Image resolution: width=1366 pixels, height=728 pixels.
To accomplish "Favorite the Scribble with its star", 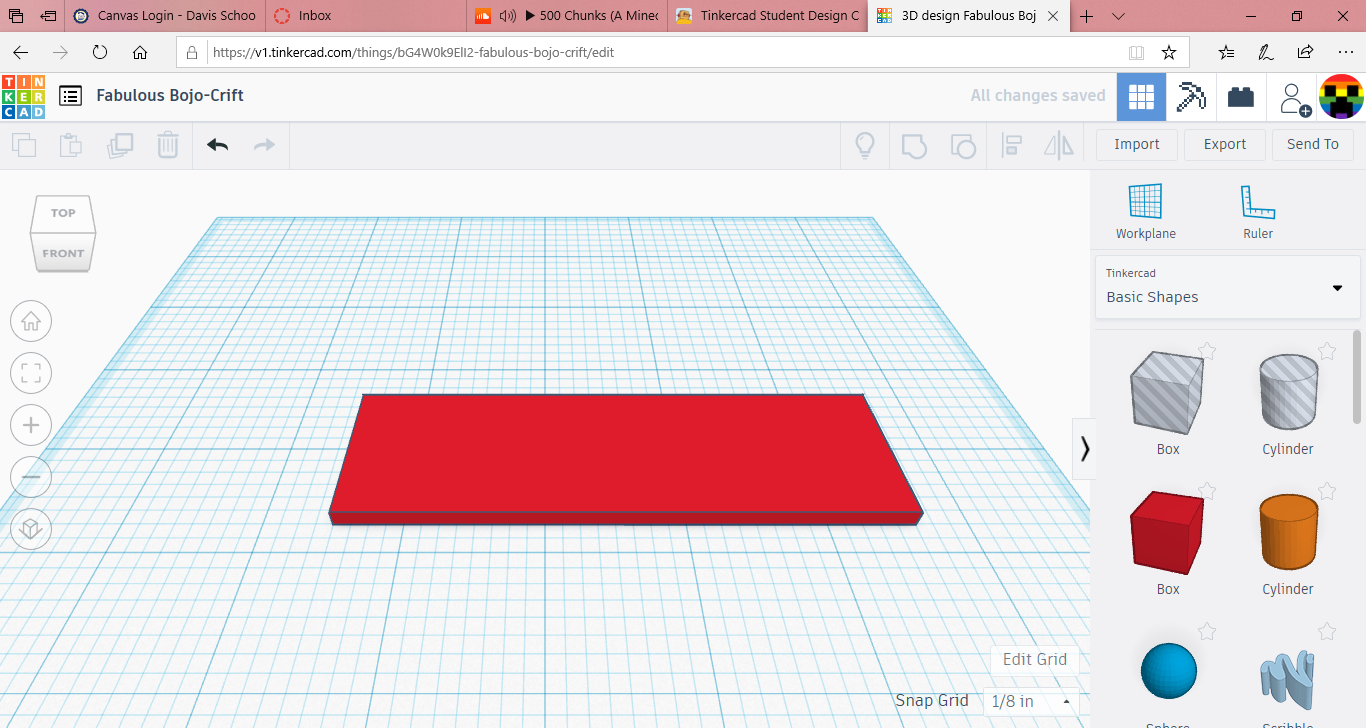I will (x=1327, y=631).
